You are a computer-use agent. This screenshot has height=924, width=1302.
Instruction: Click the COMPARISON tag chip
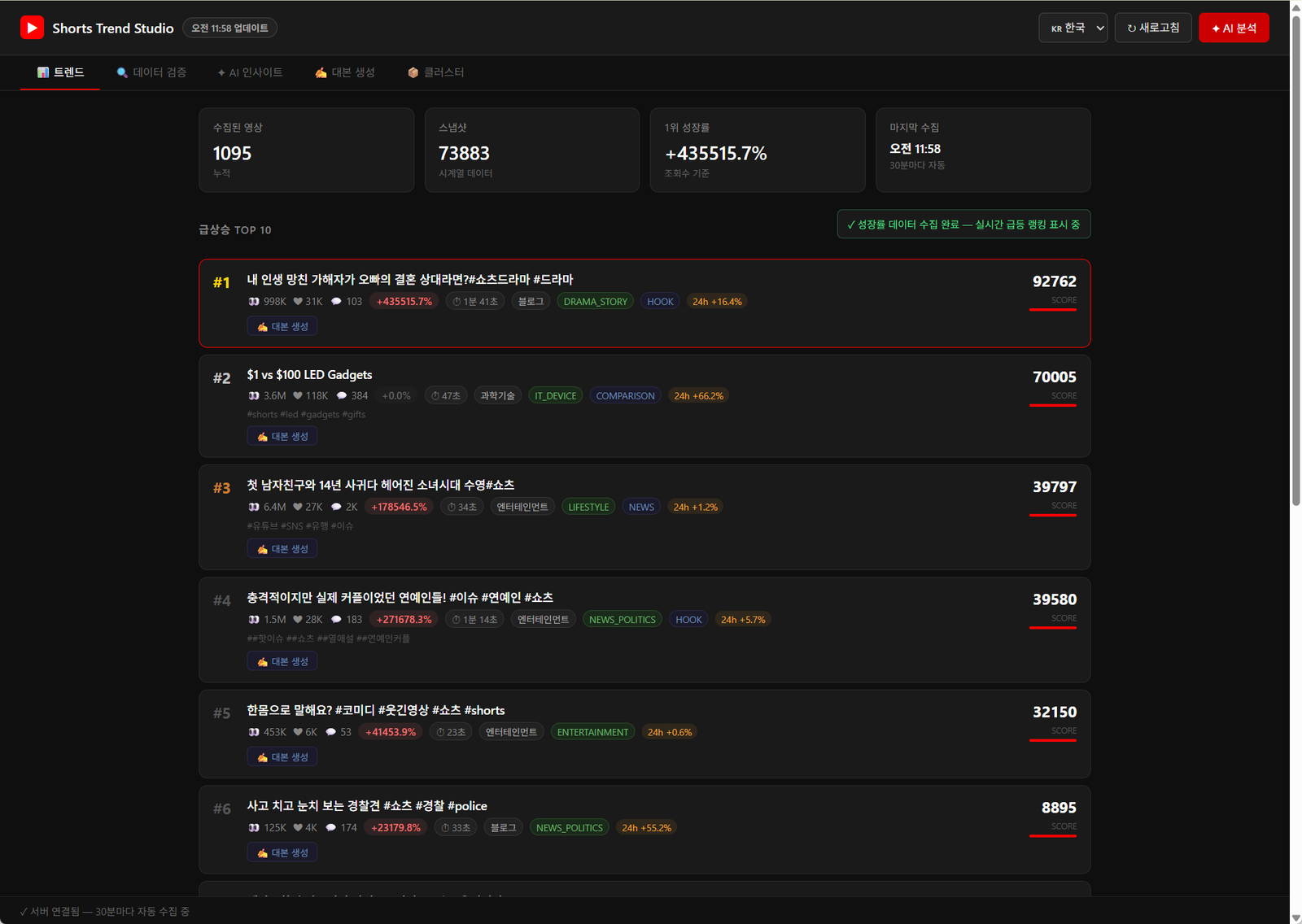625,396
